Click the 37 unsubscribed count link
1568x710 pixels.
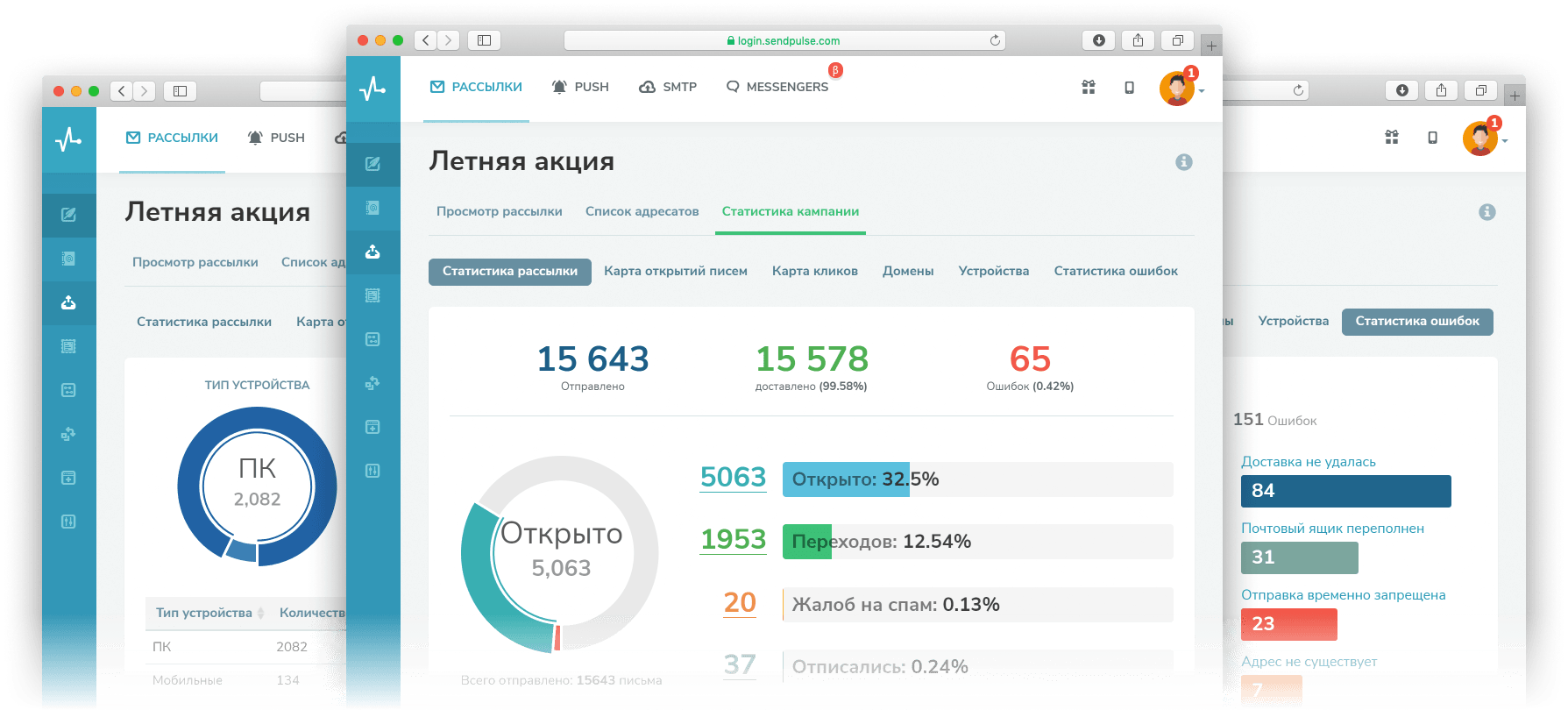pyautogui.click(x=740, y=664)
